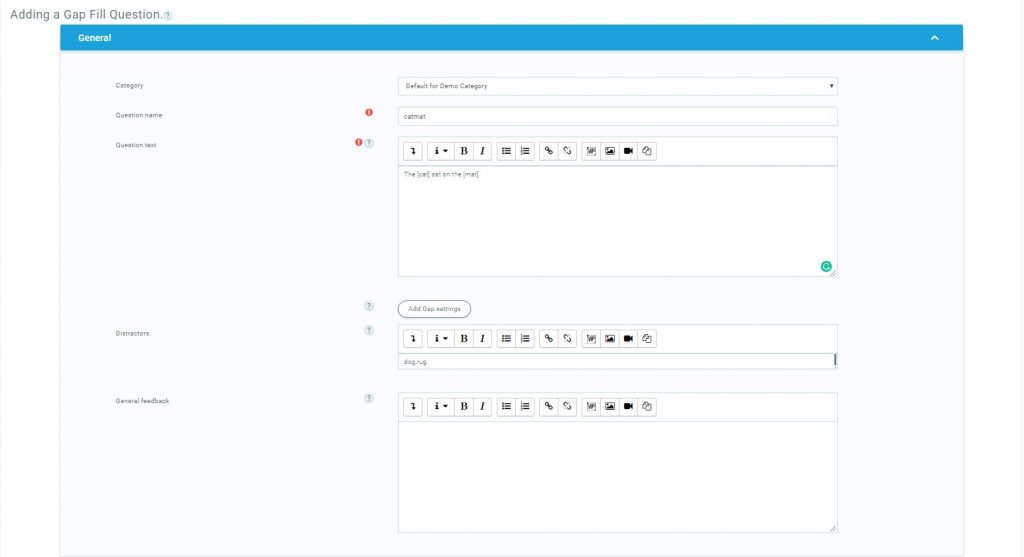1024x557 pixels.
Task: Add numbered list in the Question text editor
Action: point(525,151)
